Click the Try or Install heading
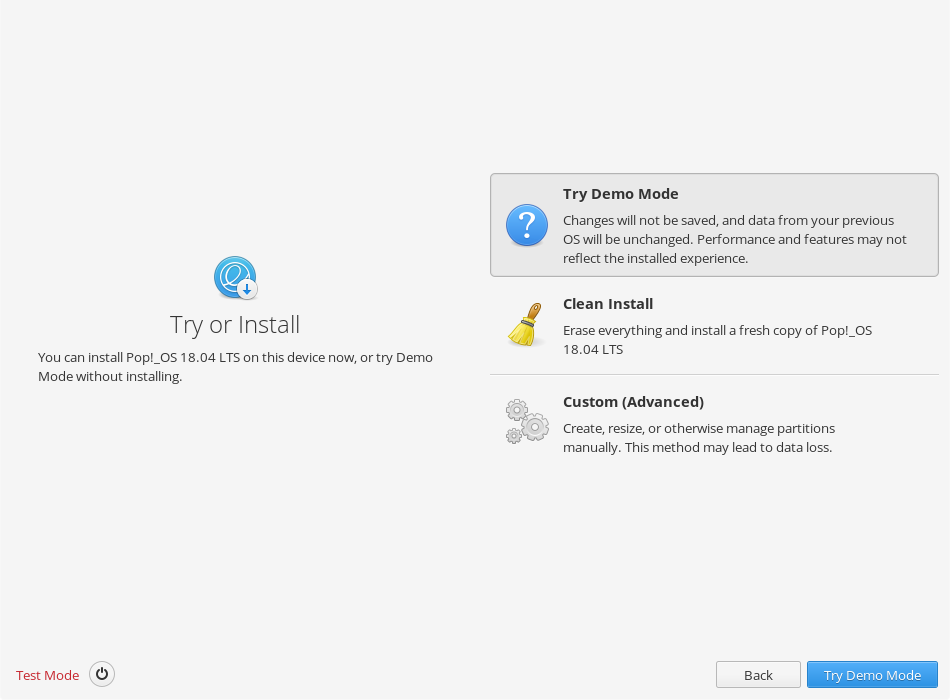This screenshot has width=950, height=700. pos(234,325)
